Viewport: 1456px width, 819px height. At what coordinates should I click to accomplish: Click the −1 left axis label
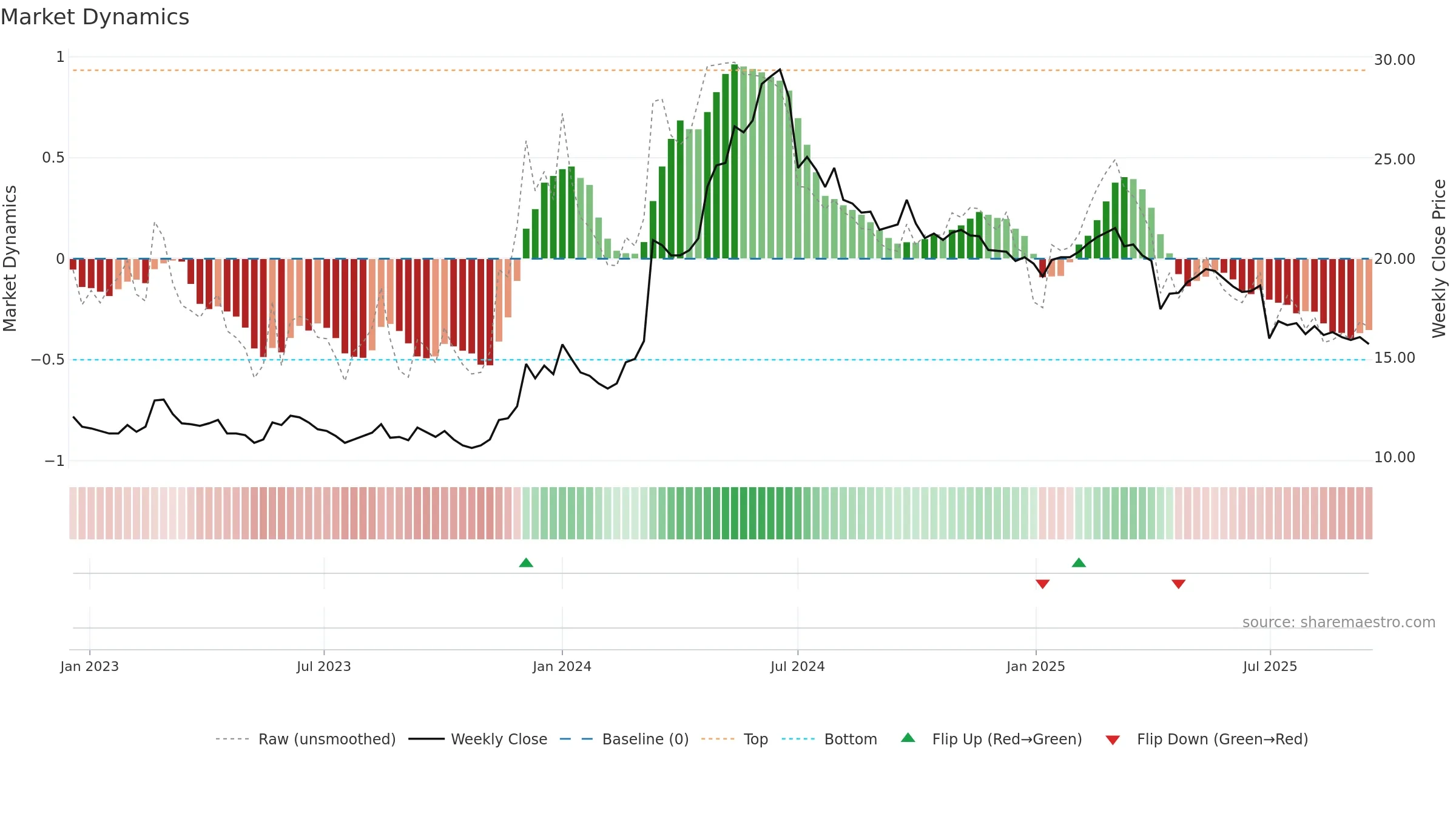(55, 461)
